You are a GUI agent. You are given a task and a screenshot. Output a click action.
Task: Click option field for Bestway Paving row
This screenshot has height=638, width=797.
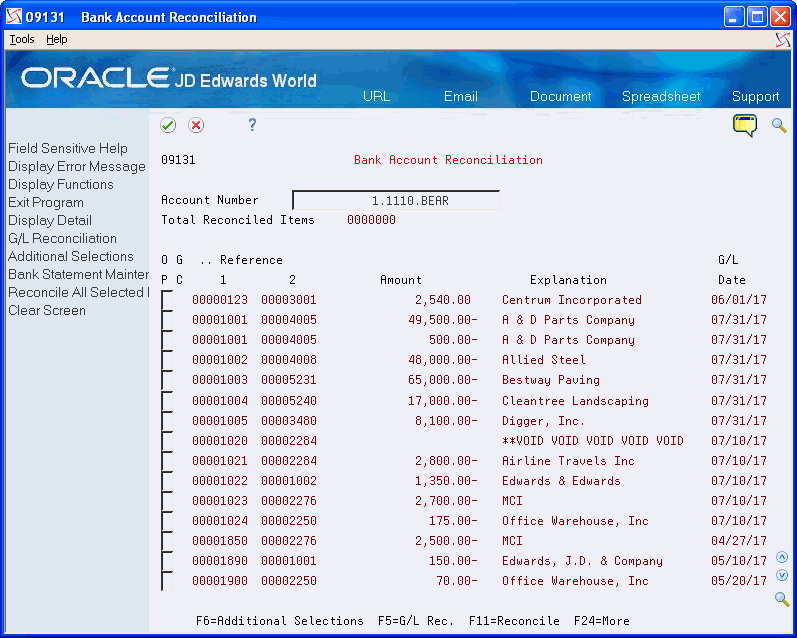pyautogui.click(x=167, y=380)
